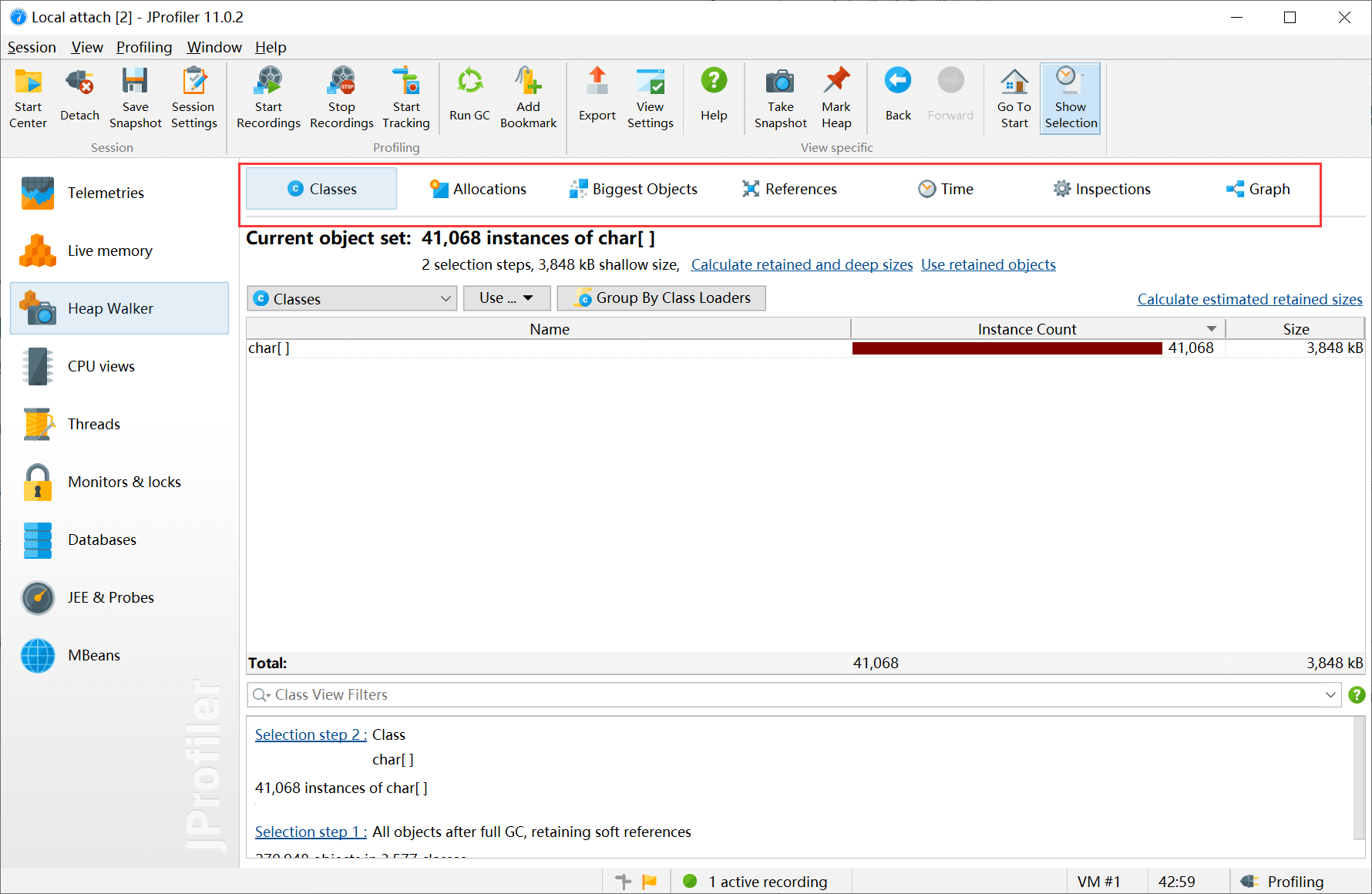
Task: Sort by the Size column header
Action: pos(1295,329)
